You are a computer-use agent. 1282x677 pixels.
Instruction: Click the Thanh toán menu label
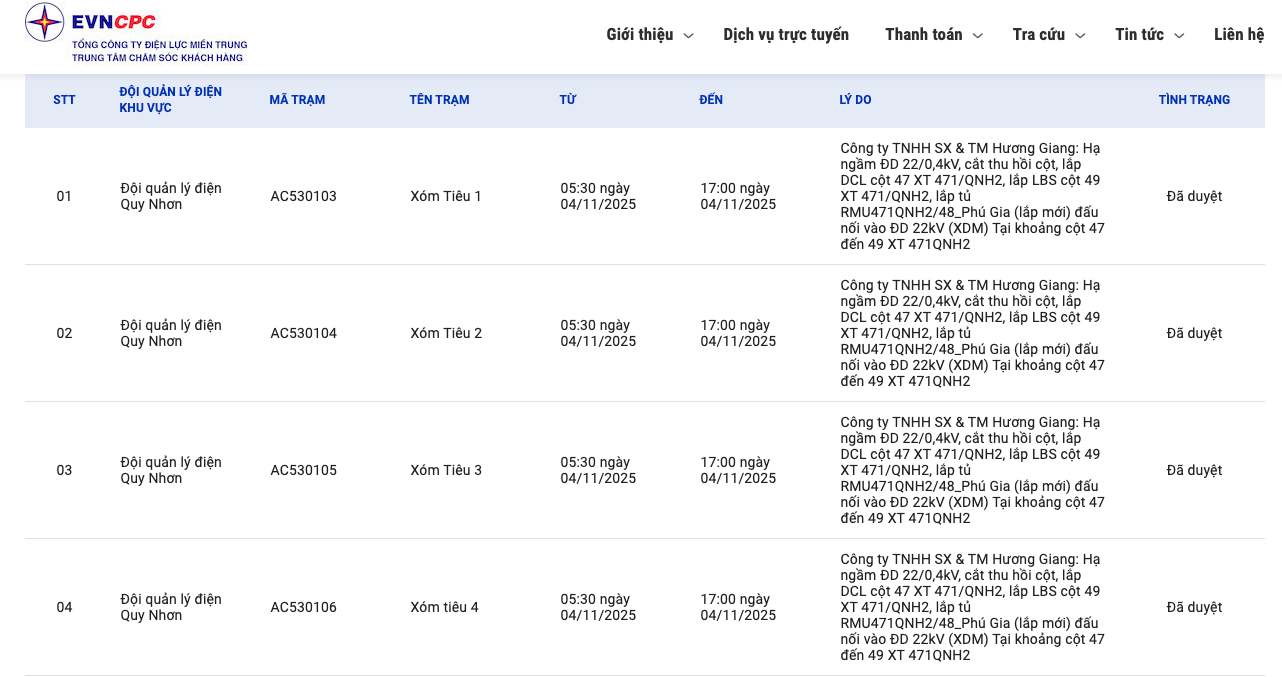(x=923, y=35)
